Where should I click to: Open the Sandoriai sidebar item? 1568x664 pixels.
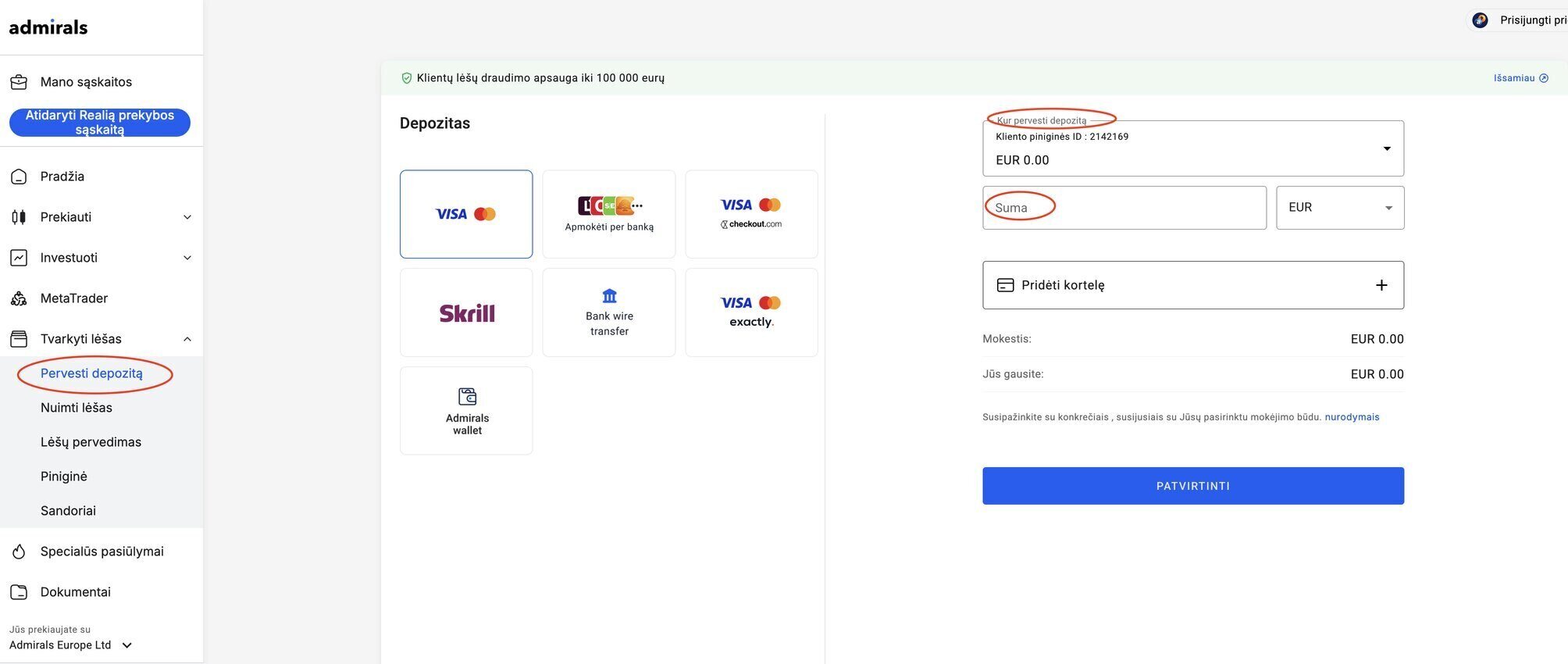click(x=68, y=511)
